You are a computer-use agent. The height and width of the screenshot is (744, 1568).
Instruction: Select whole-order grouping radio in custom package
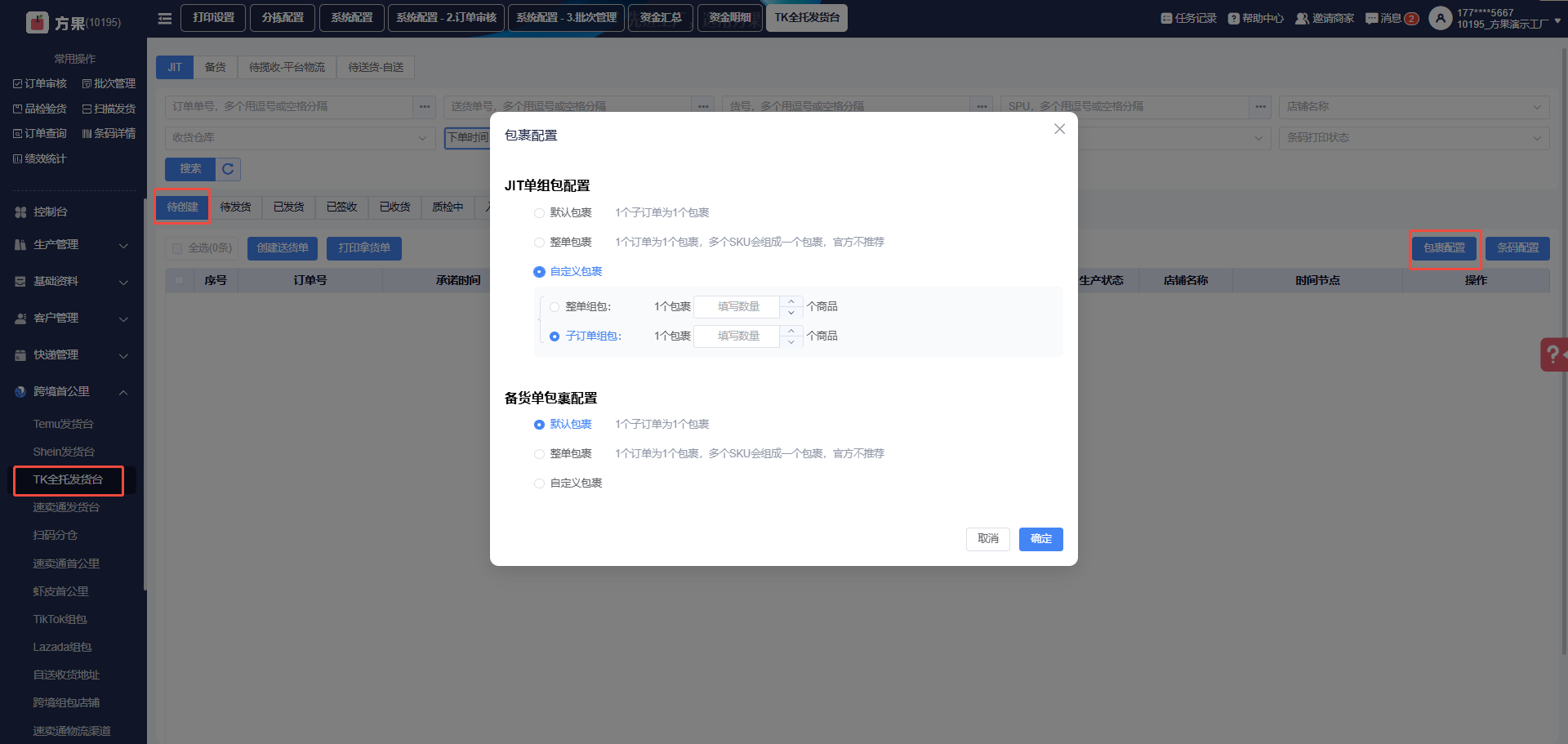(x=555, y=307)
